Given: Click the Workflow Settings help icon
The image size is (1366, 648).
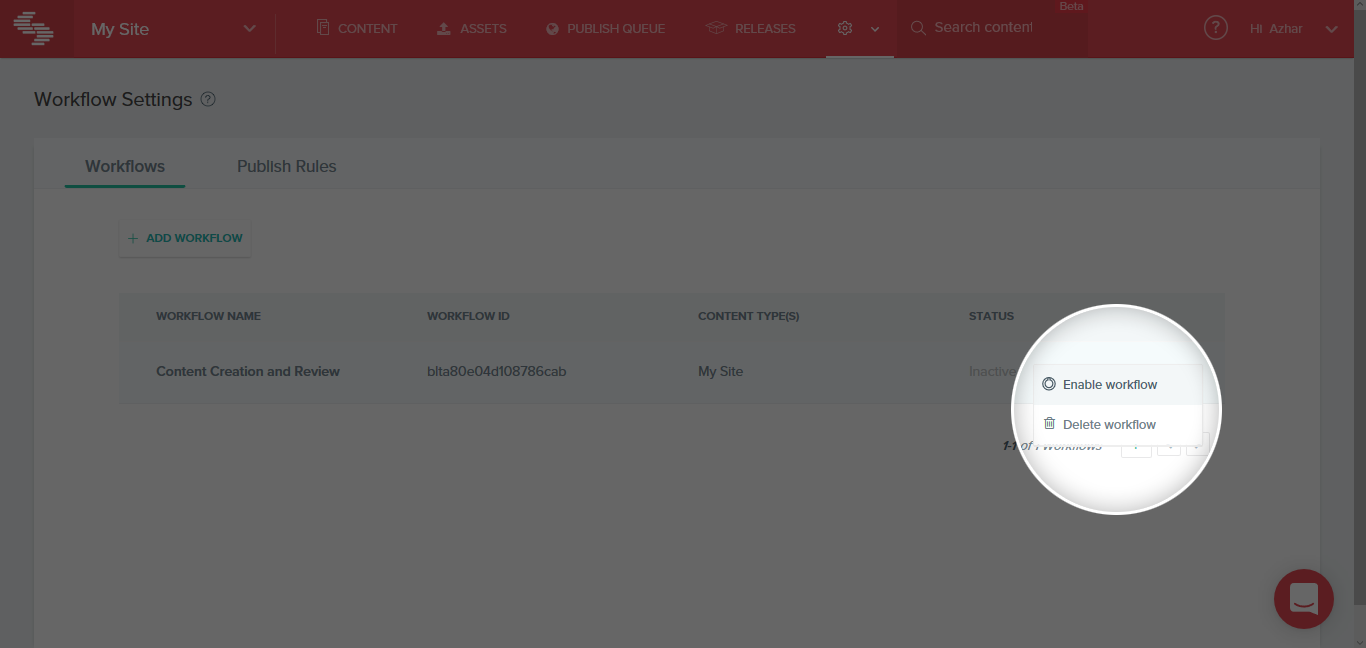Looking at the screenshot, I should pyautogui.click(x=208, y=99).
